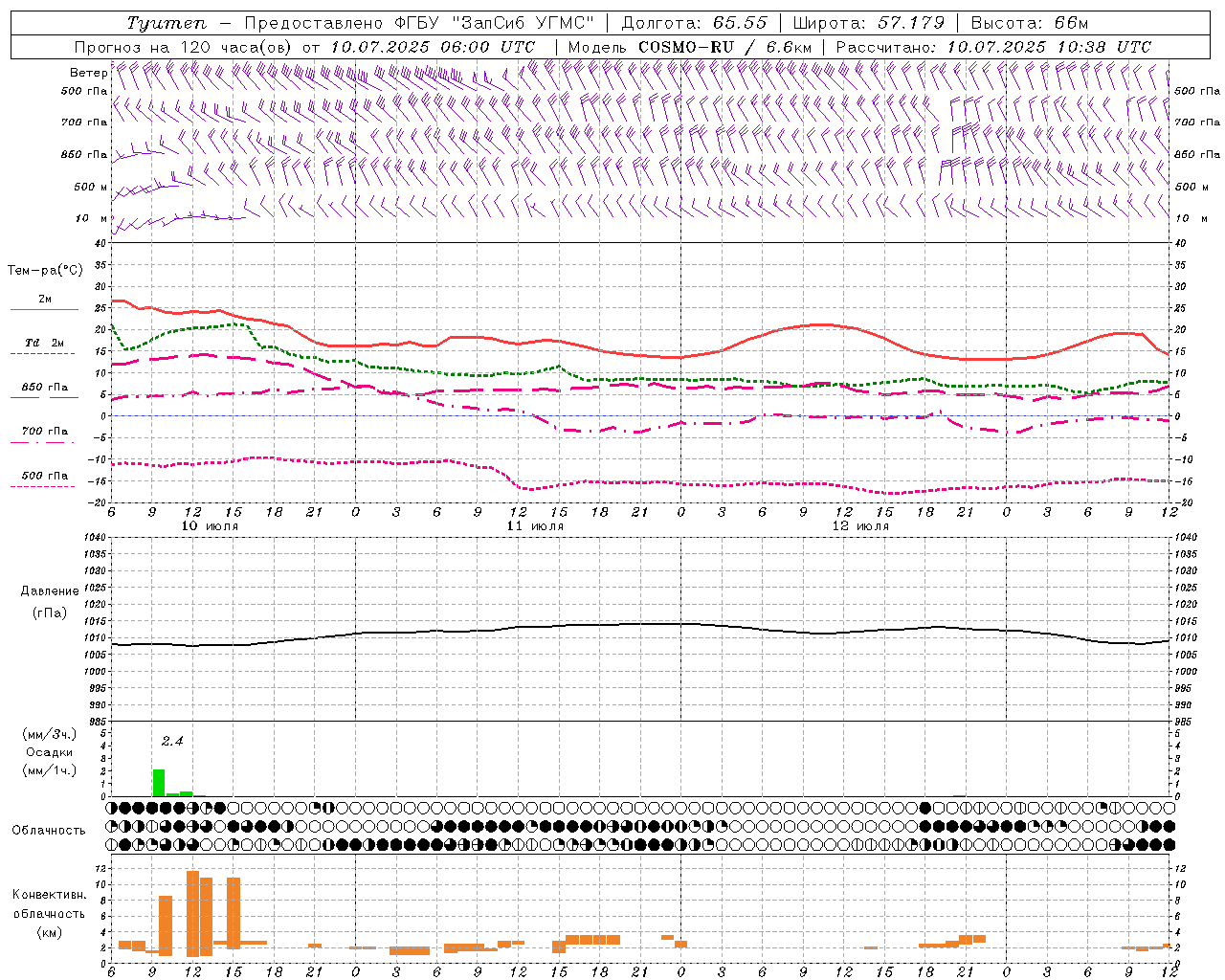1225x980 pixels.
Task: Click the '(мм/1ч.)' precipitation unit label
Action: pyautogui.click(x=50, y=771)
